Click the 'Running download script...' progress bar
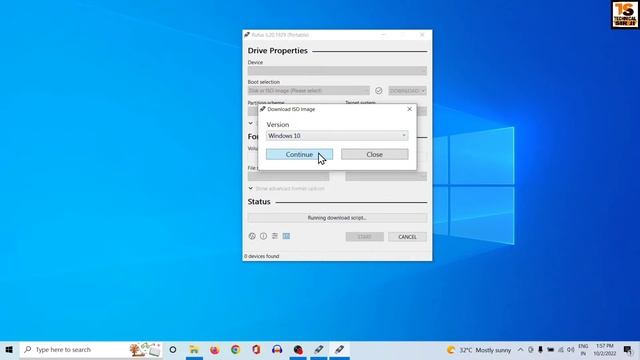640x360 pixels. (337, 218)
